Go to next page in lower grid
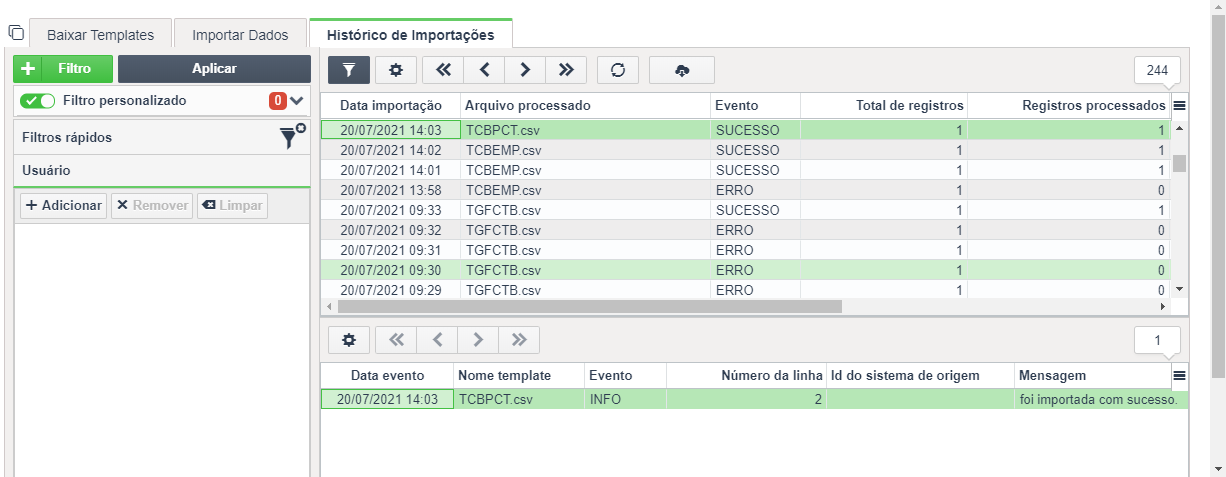Viewport: 1226px width, 477px height. pyautogui.click(x=478, y=340)
